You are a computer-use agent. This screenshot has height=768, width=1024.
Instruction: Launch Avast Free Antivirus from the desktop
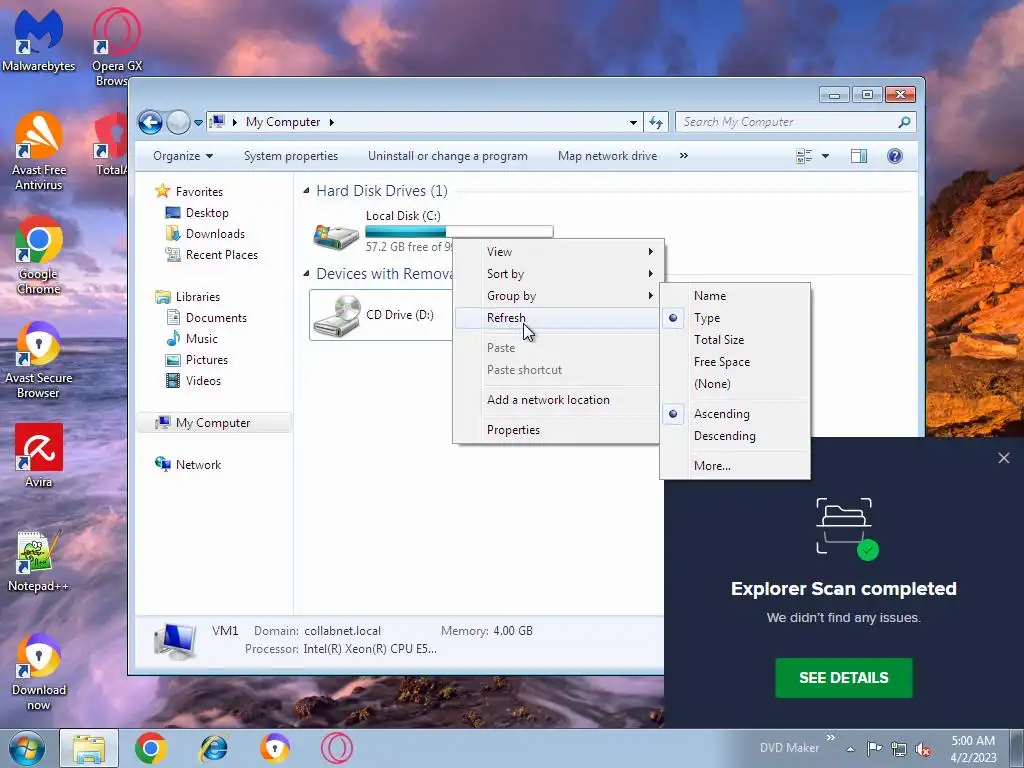point(39,152)
